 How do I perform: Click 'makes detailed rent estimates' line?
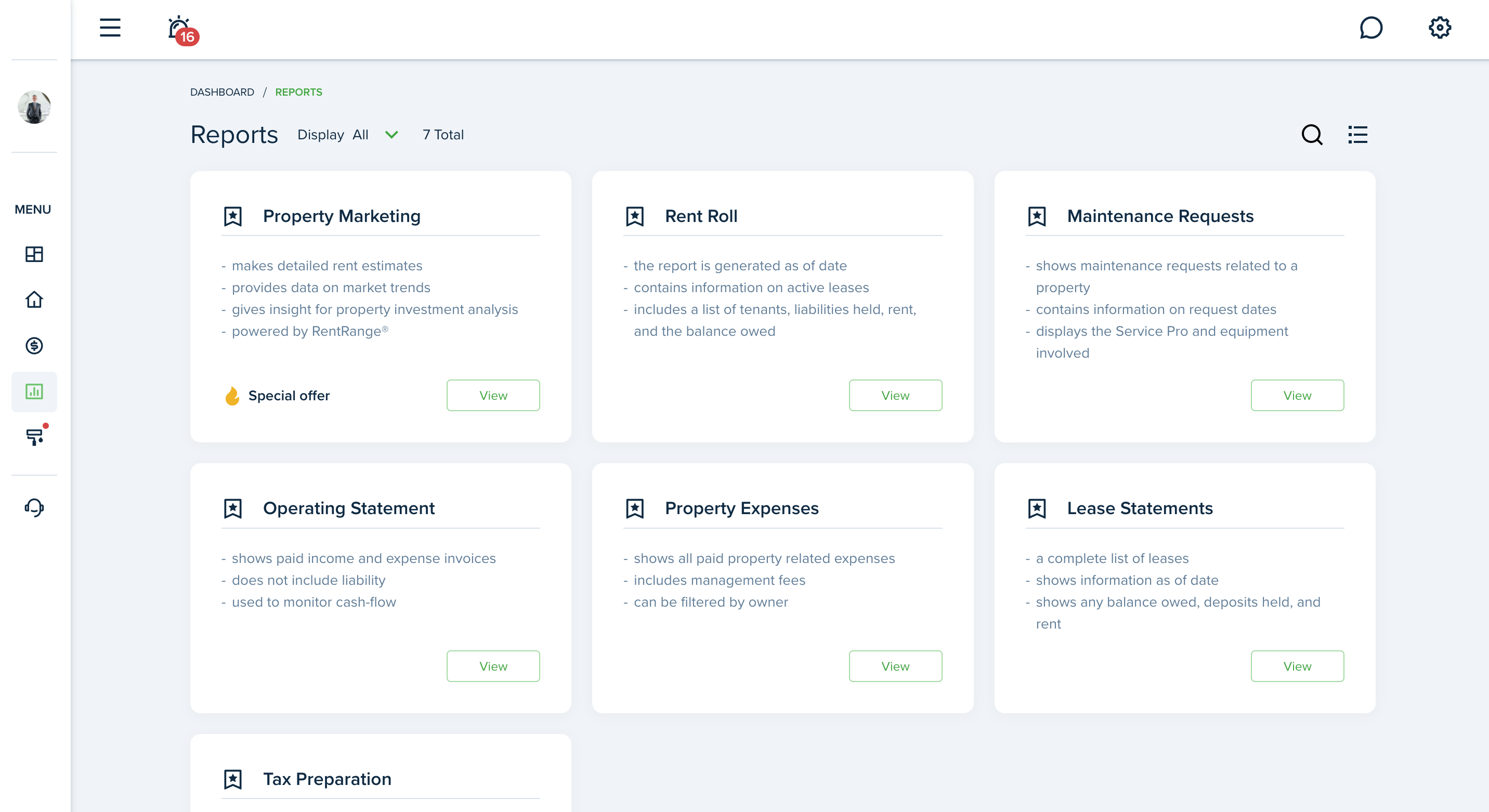(x=327, y=266)
